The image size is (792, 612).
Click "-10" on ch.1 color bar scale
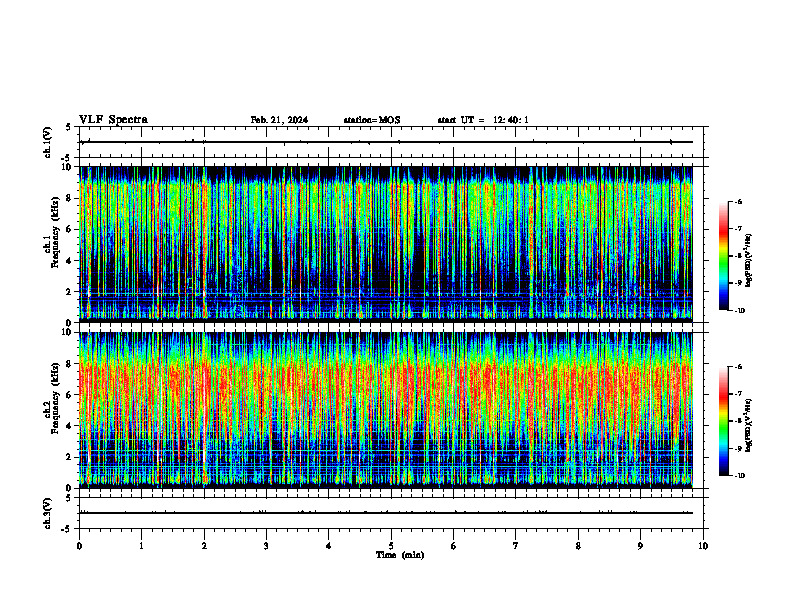(740, 311)
